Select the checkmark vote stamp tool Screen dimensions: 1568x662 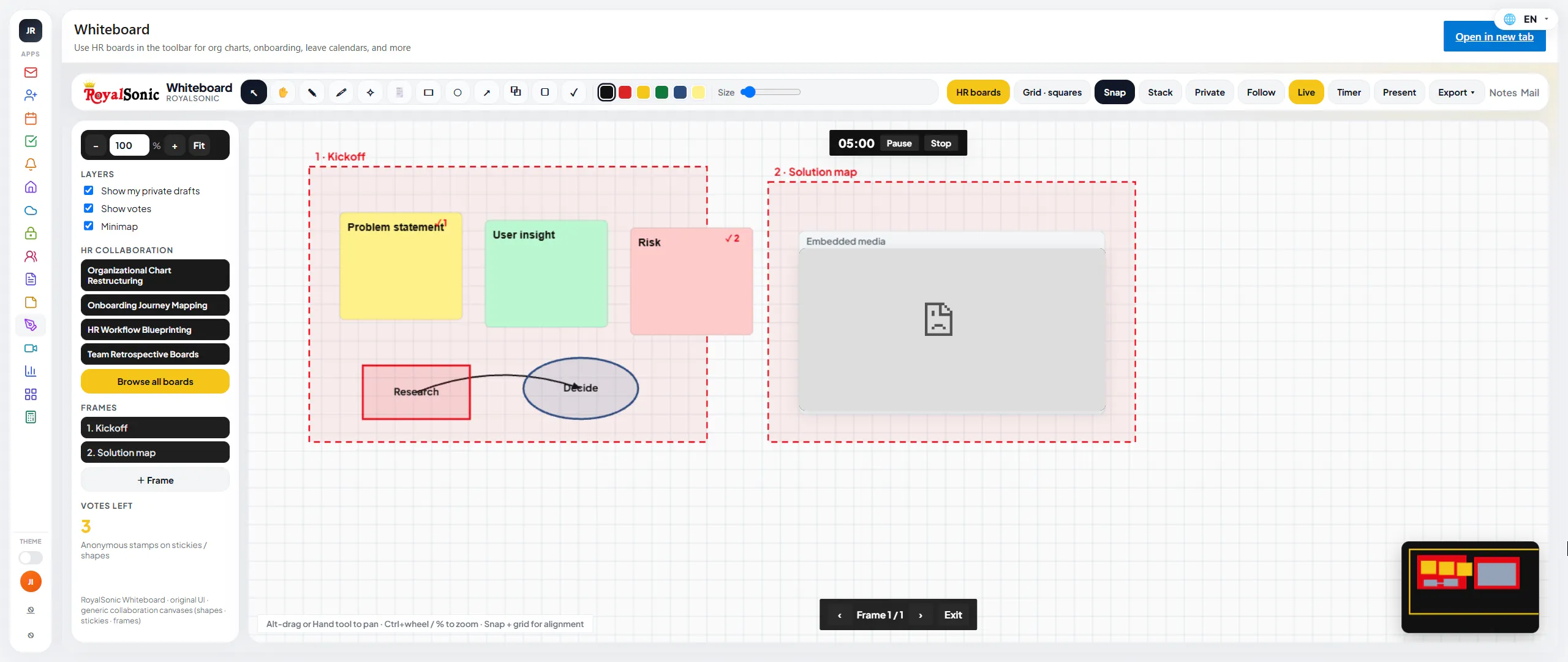574,93
